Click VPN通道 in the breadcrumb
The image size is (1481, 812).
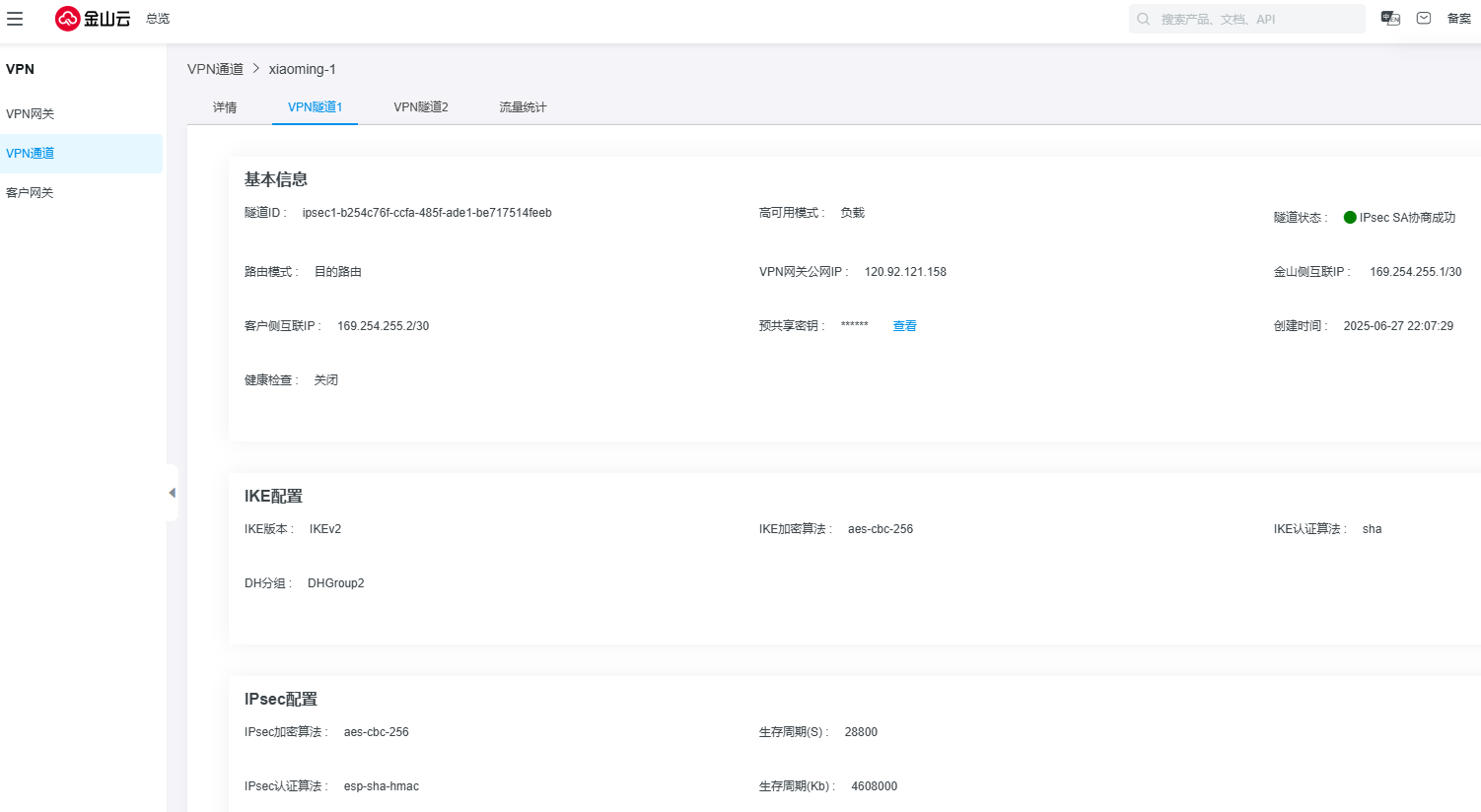[215, 69]
